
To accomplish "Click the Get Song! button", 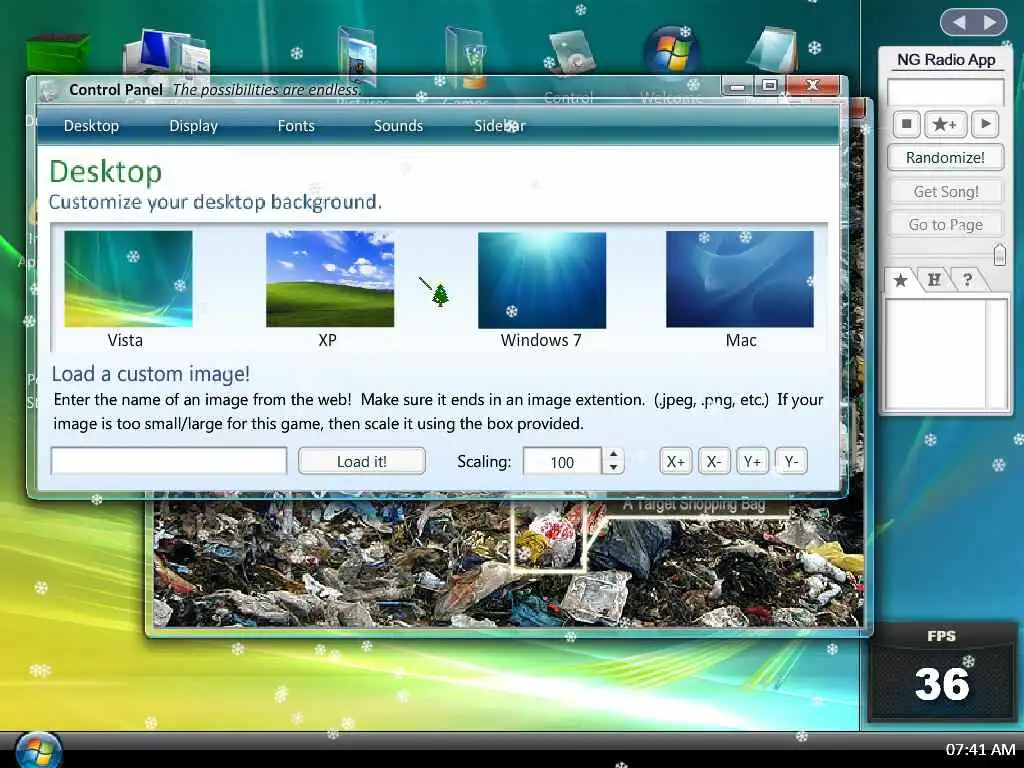I will [x=946, y=192].
